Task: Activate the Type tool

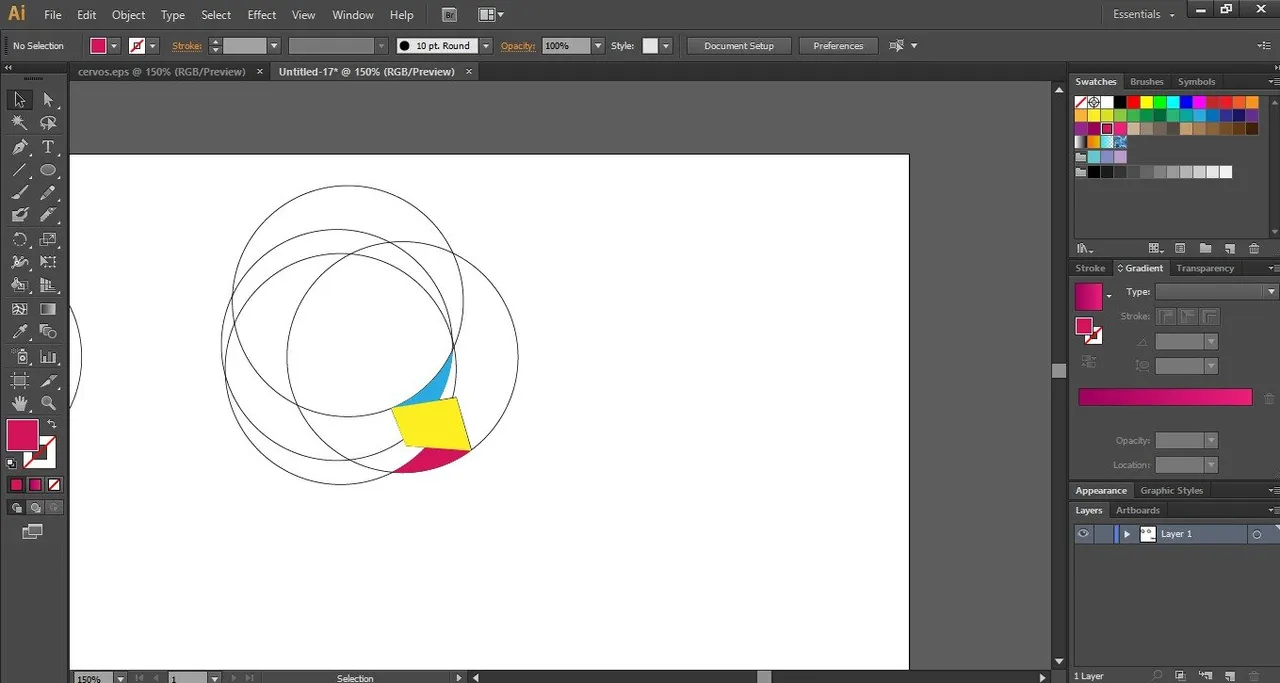Action: [48, 147]
